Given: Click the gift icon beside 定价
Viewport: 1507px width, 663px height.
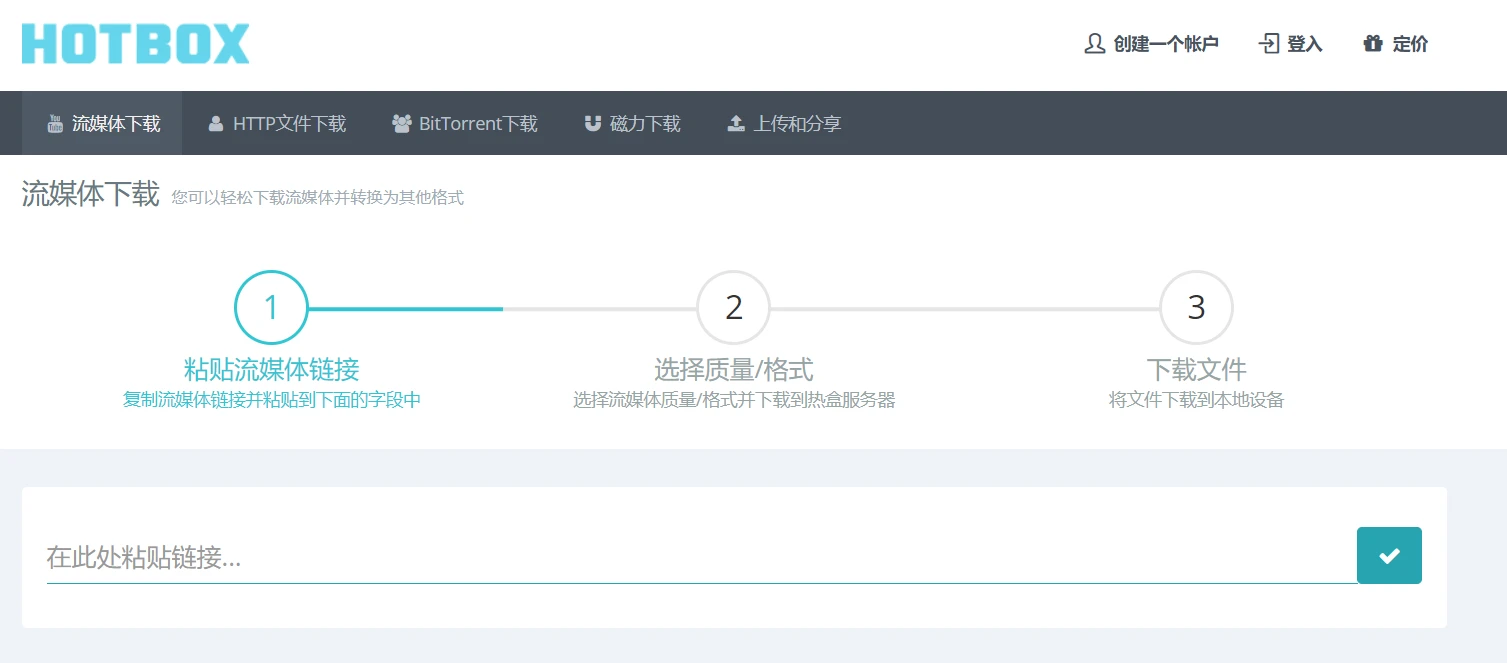Looking at the screenshot, I should tap(1373, 44).
